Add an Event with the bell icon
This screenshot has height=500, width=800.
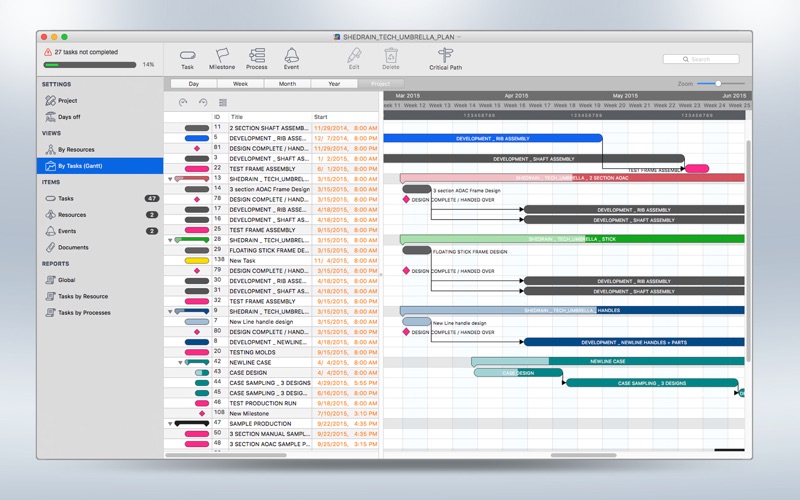point(291,59)
